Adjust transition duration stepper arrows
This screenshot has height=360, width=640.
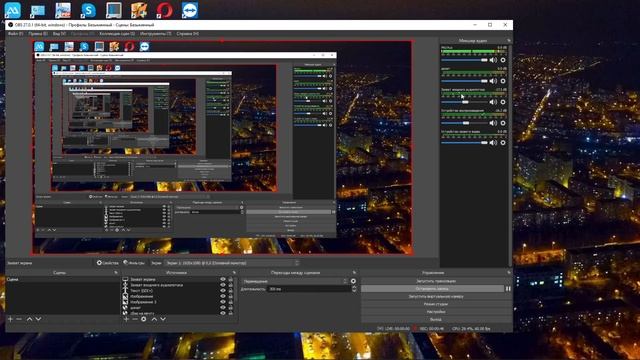click(354, 289)
